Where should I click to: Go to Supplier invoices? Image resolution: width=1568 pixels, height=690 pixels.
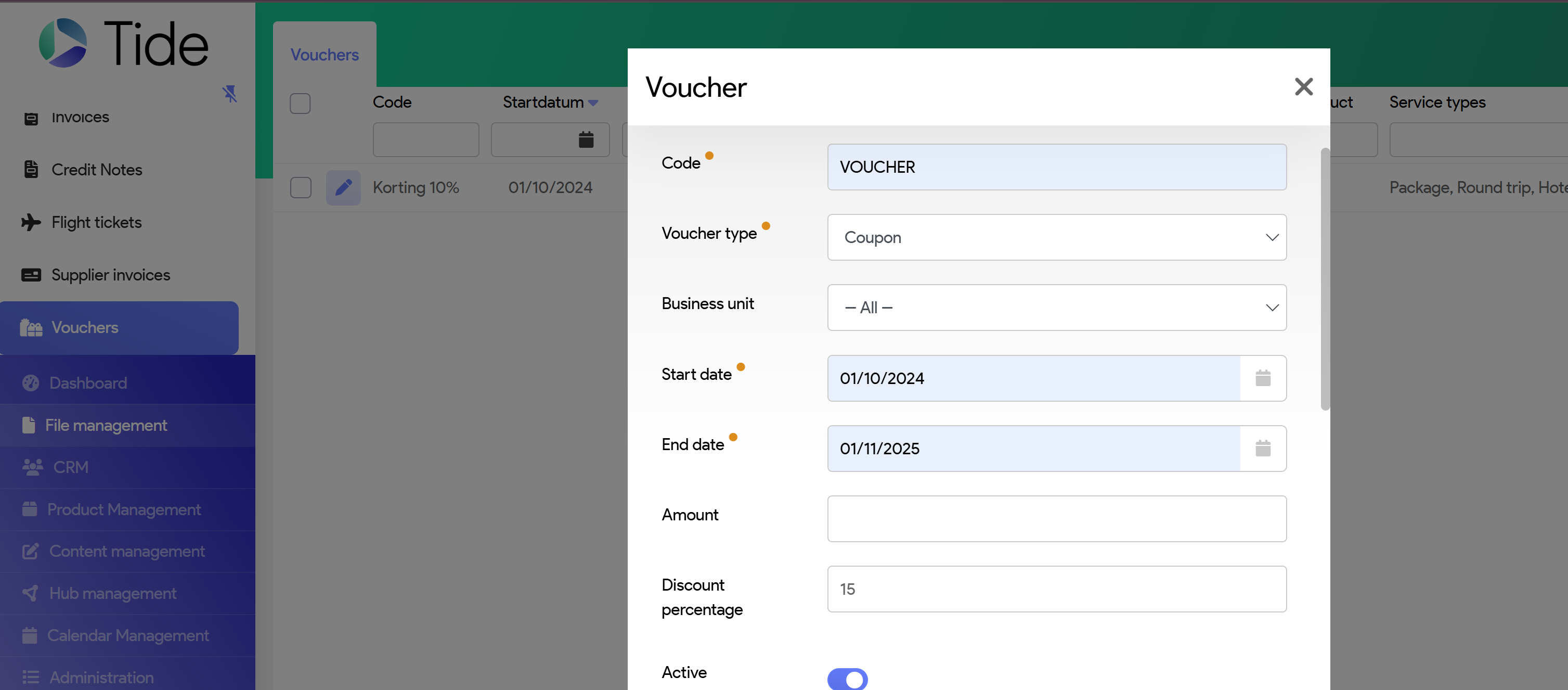110,275
